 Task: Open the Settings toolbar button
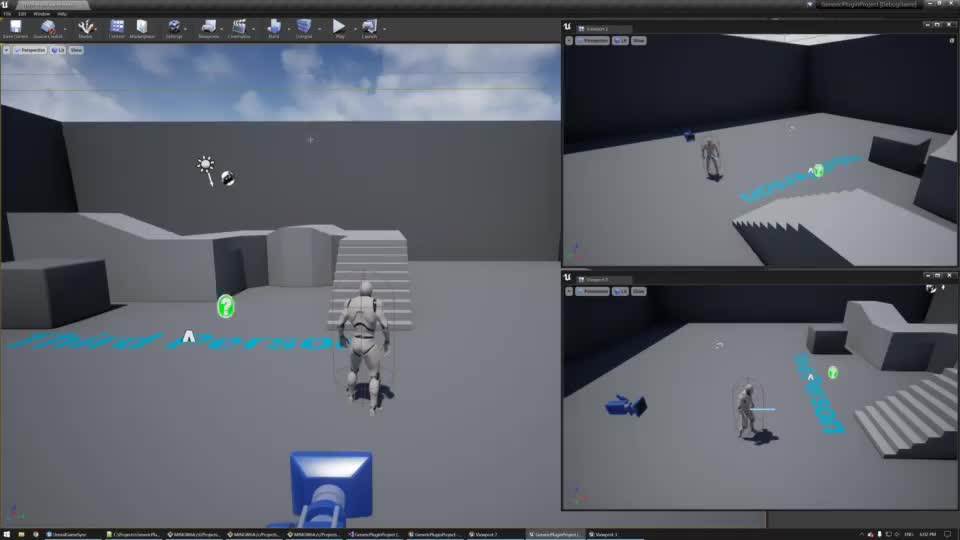pos(174,28)
